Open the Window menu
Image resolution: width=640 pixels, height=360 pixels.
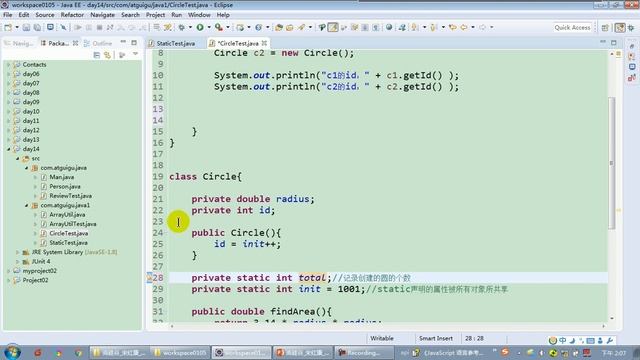click(199, 15)
